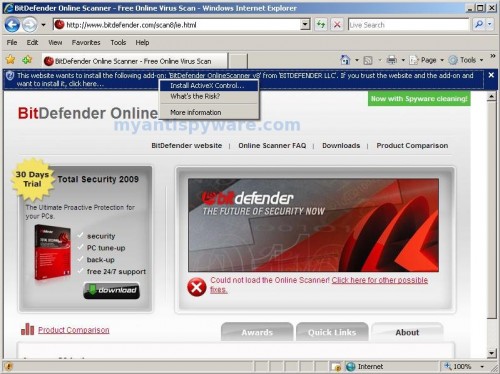Image resolution: width=500 pixels, height=374 pixels.
Task: Open the Page command bar menu
Action: pyautogui.click(x=427, y=60)
